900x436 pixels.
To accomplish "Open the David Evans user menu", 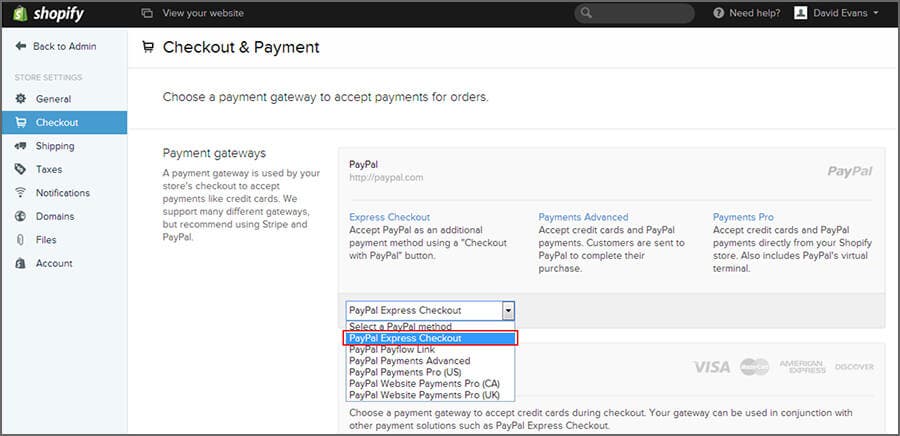I will coord(836,13).
